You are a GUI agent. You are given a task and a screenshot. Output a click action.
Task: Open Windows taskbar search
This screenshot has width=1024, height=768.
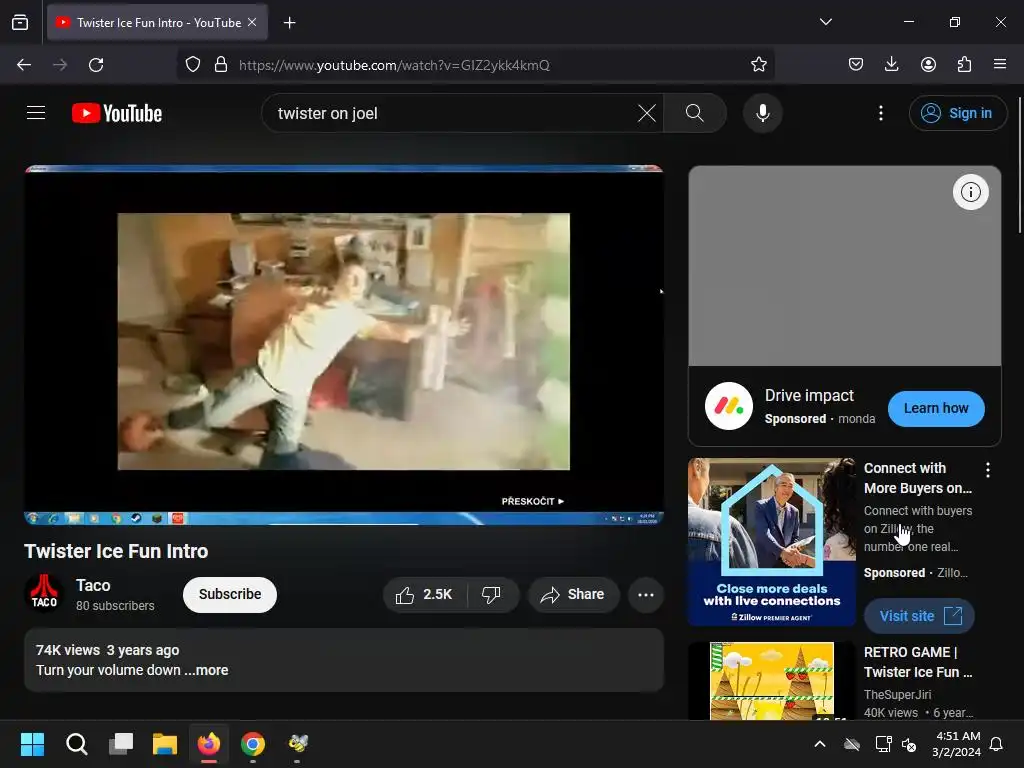pos(76,744)
